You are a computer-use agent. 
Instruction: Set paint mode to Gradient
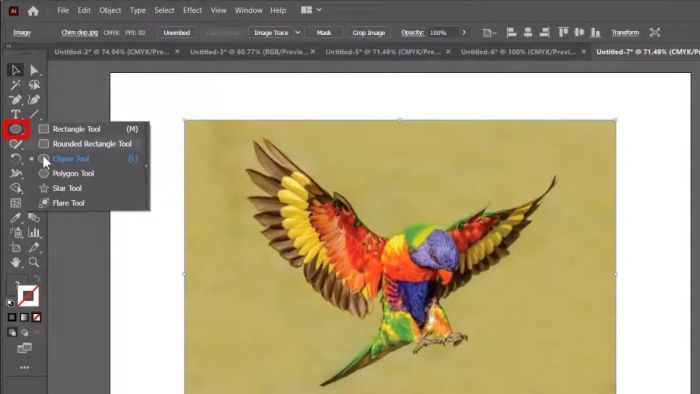[24, 317]
